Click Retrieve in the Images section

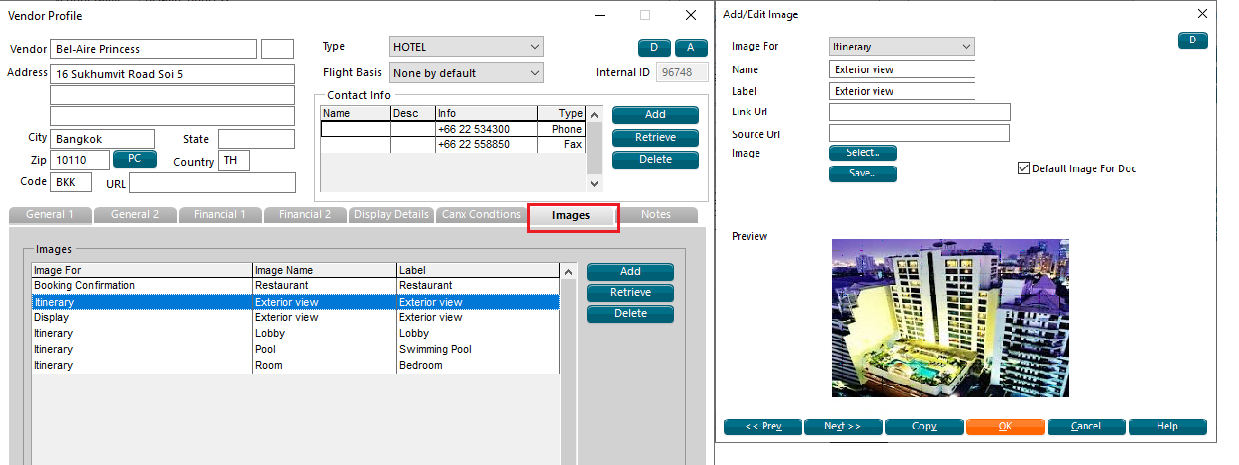click(630, 293)
